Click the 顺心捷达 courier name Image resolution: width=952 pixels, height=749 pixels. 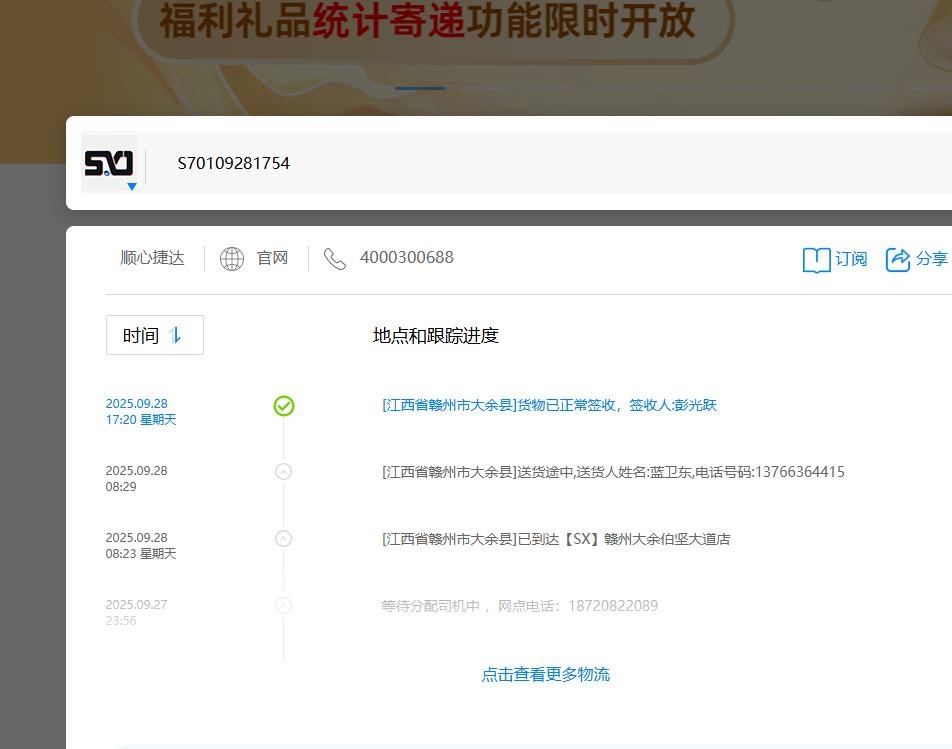tap(152, 258)
